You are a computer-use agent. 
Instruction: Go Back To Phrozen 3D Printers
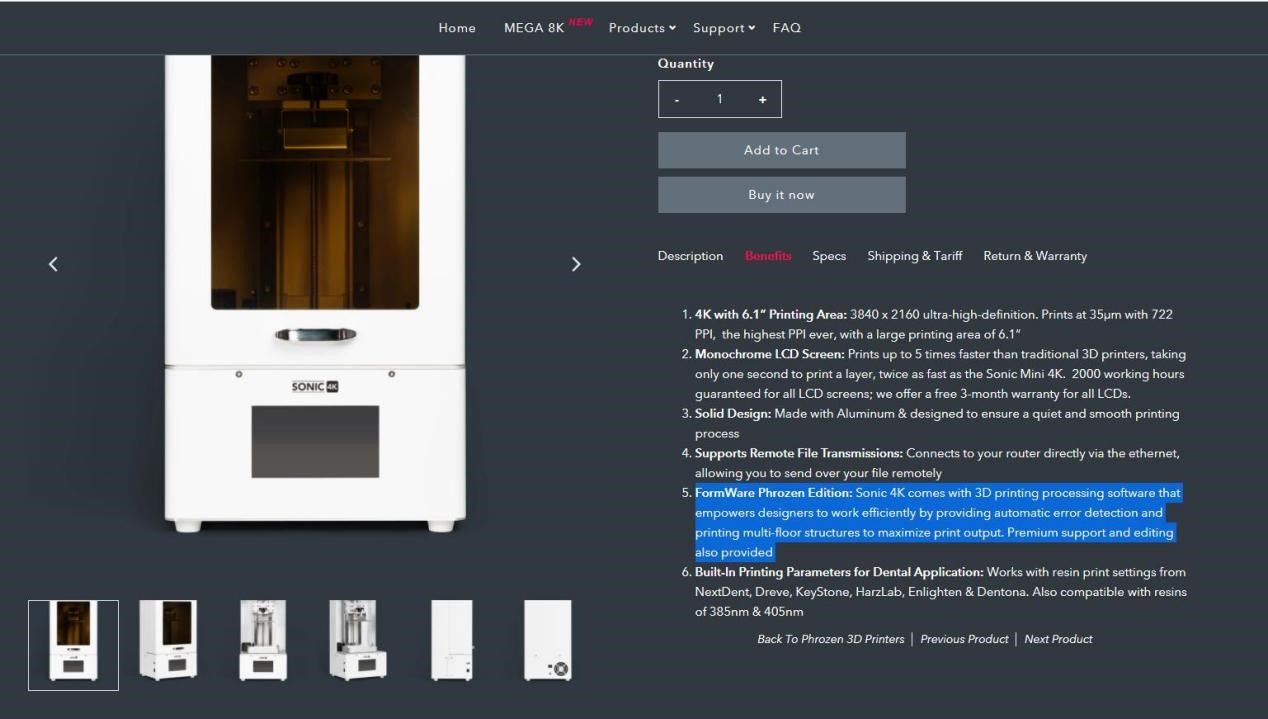coord(830,639)
